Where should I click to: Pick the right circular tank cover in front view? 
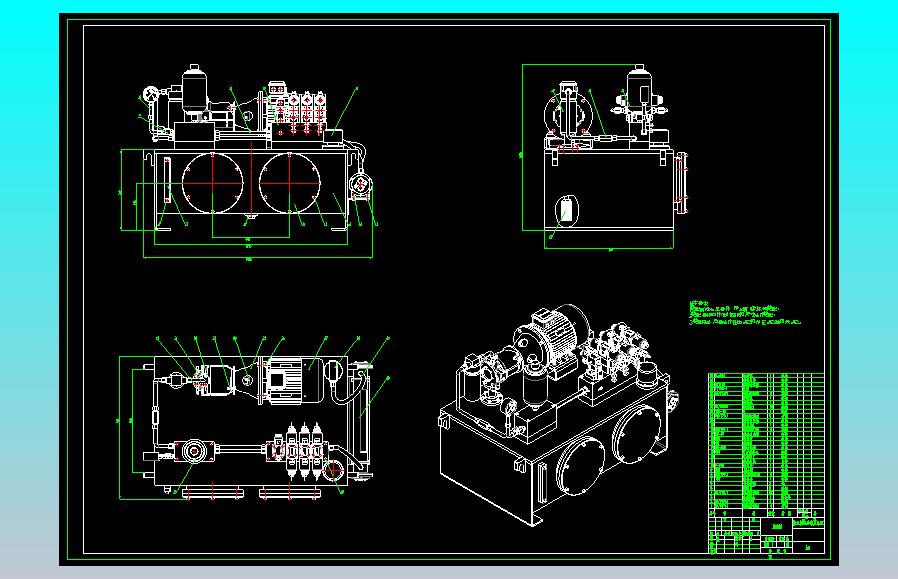tap(289, 183)
